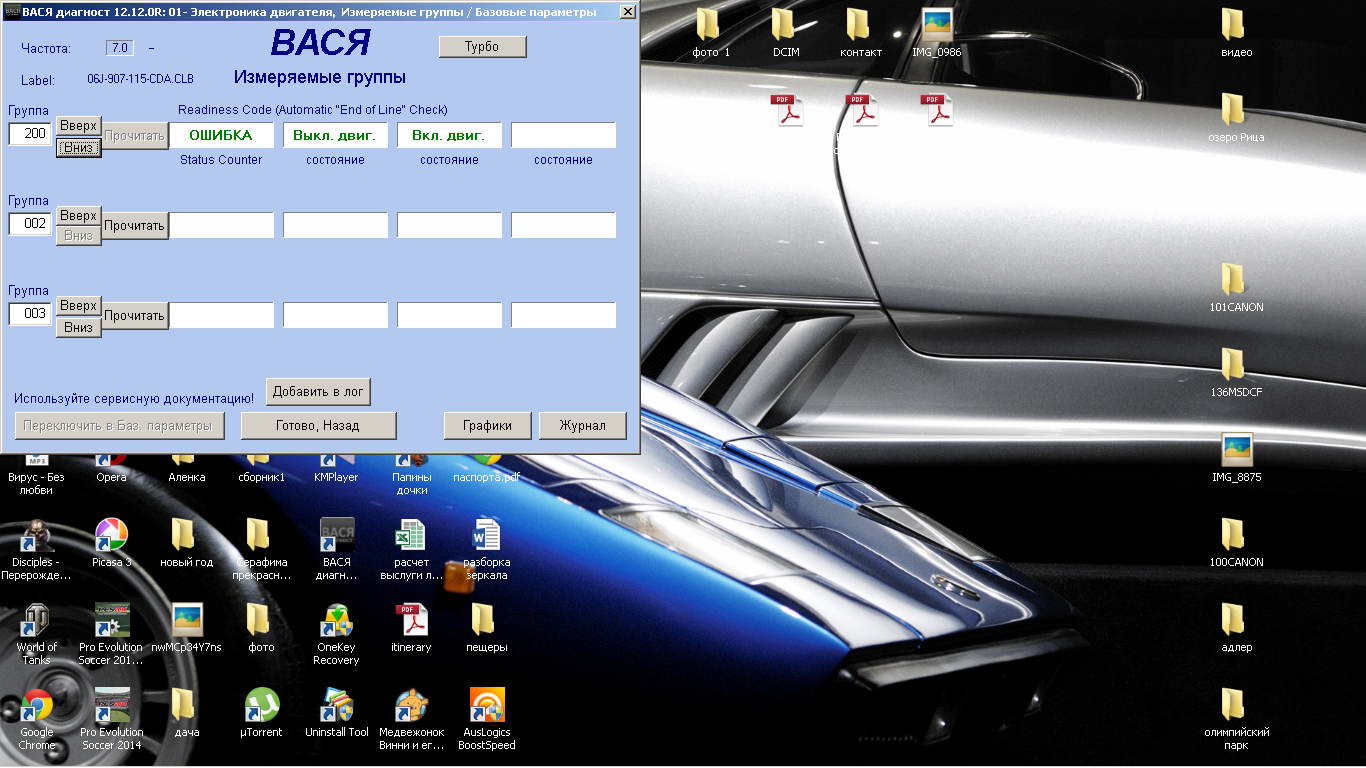Image resolution: width=1366 pixels, height=768 pixels.
Task: Select the IMG_8875 image thumbnail
Action: pyautogui.click(x=1236, y=451)
